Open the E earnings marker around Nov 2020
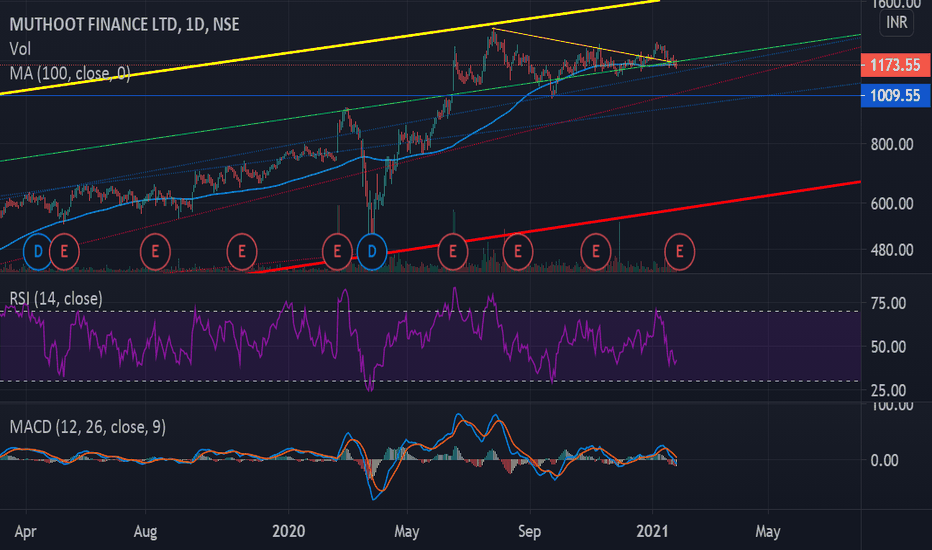Image resolution: width=932 pixels, height=550 pixels. tap(596, 252)
